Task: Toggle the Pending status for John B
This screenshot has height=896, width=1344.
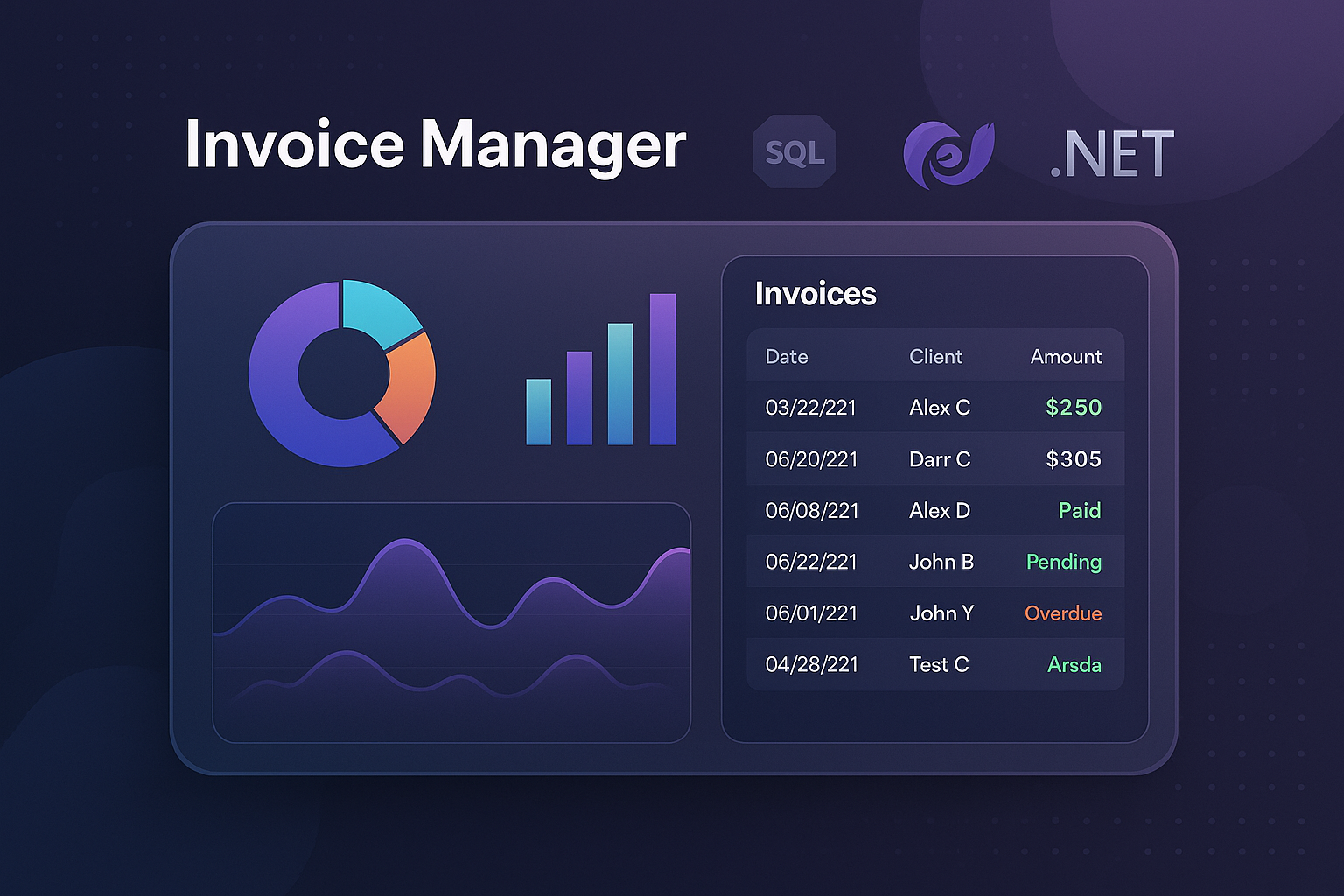Action: (x=1063, y=562)
